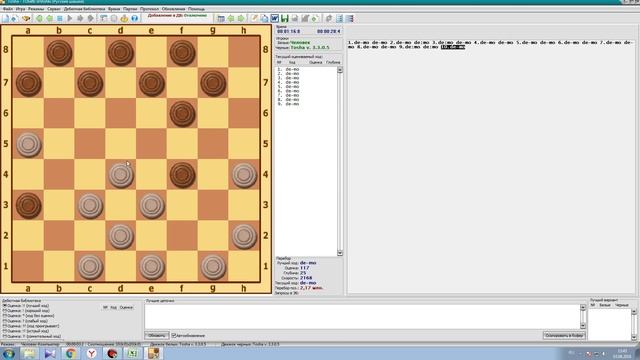Viewport: 640px width, 360px height.
Task: Select move row '1. de-mo' in list
Action: 288,69
